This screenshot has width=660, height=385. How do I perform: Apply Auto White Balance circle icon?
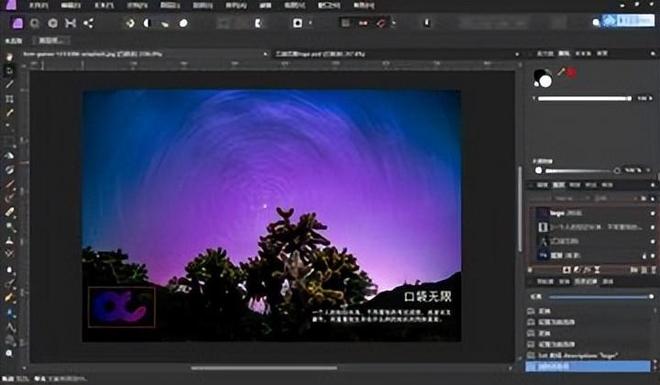184,23
